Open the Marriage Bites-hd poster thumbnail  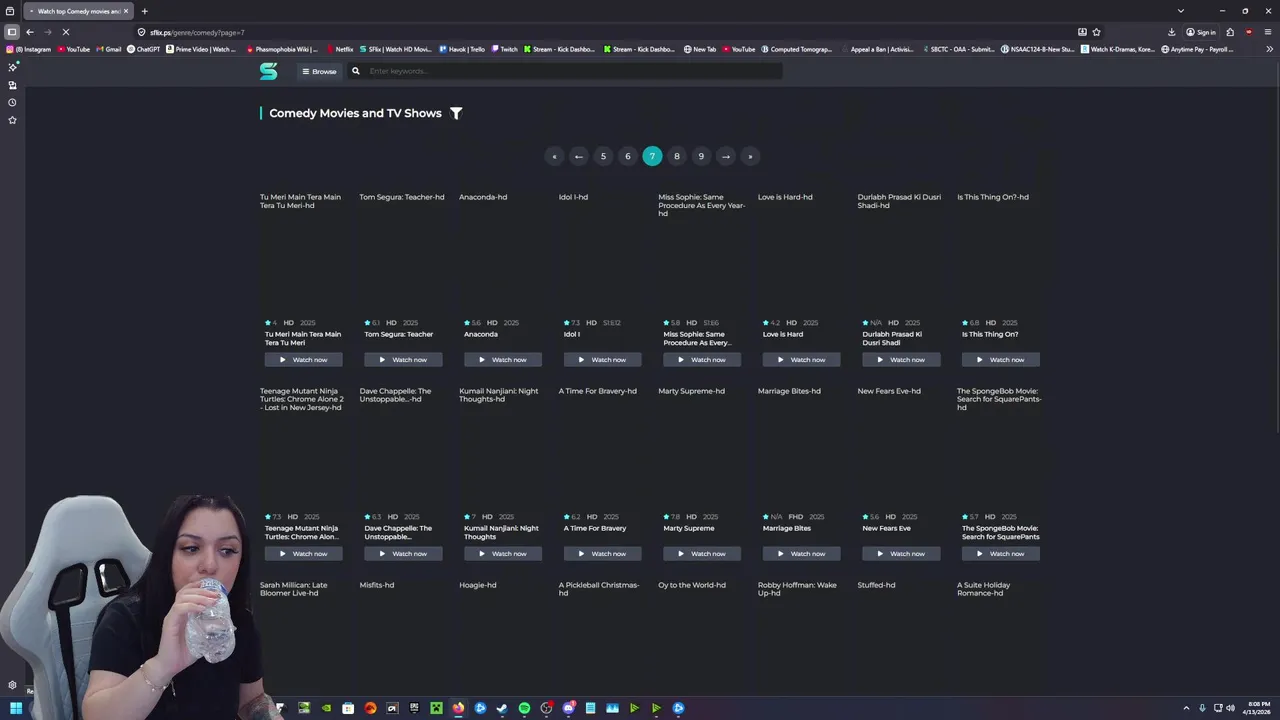(801, 449)
